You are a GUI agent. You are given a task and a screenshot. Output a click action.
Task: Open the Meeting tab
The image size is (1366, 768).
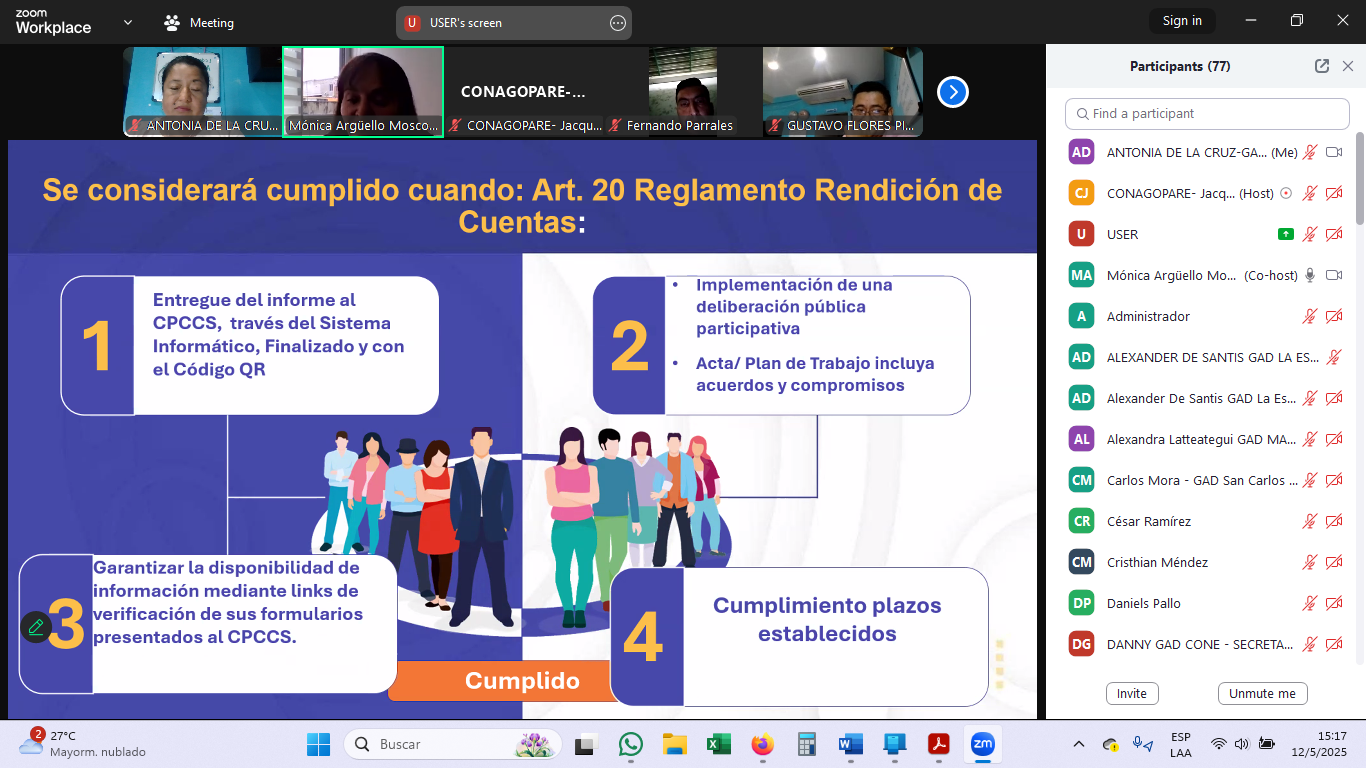coord(199,22)
